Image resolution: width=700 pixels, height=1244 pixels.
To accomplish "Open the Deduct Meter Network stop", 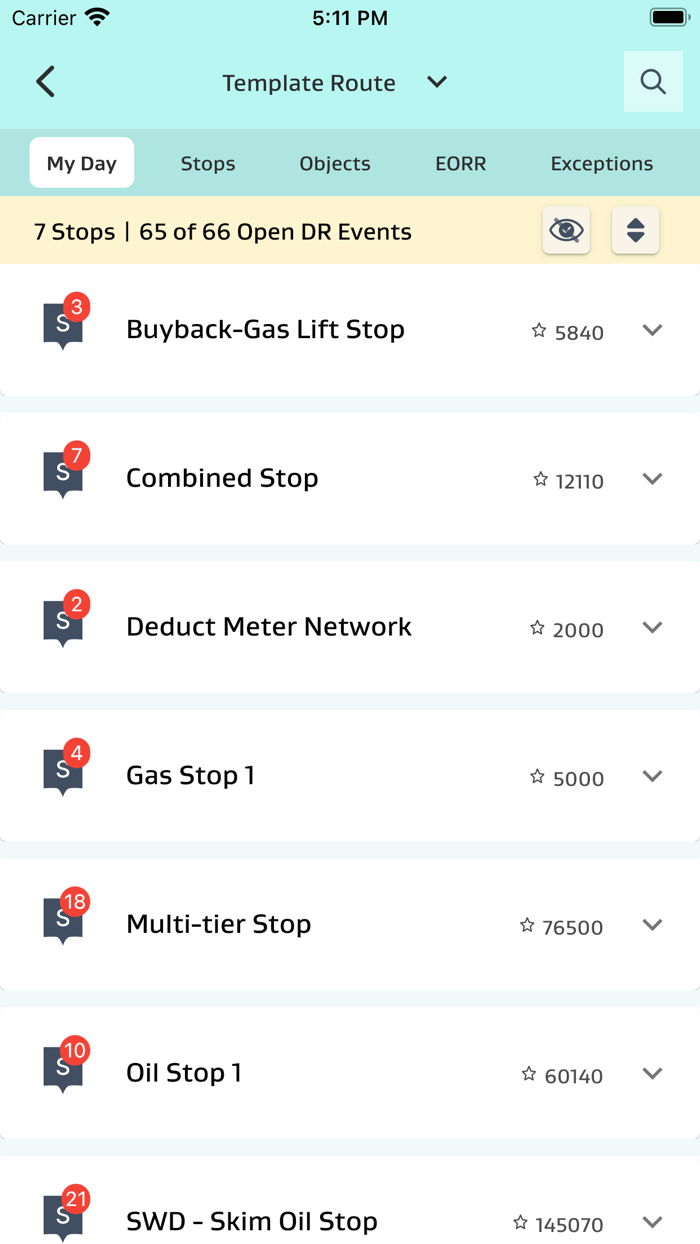I will (x=269, y=627).
